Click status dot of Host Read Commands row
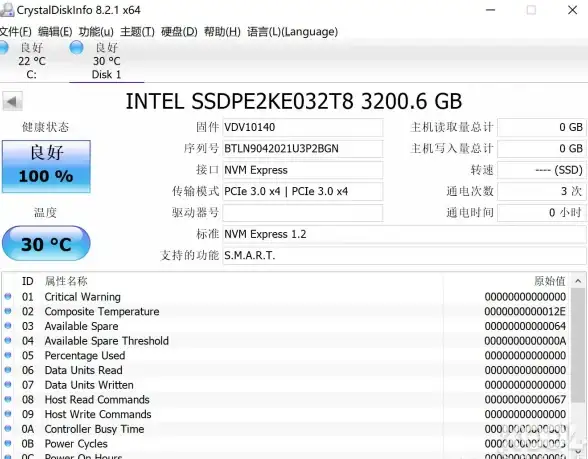The image size is (588, 459). click(x=8, y=399)
